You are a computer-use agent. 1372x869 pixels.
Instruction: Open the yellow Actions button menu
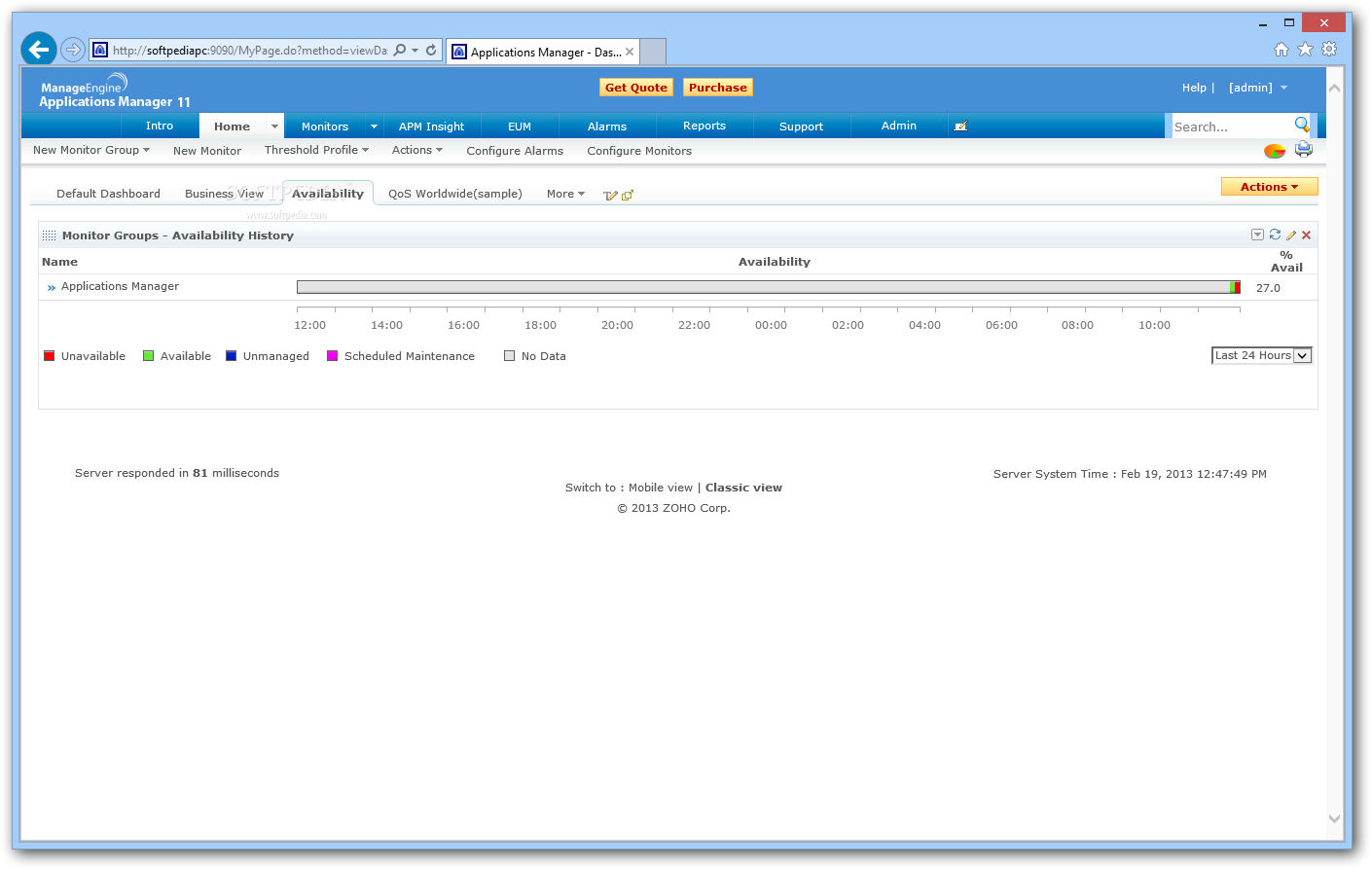pyautogui.click(x=1269, y=187)
